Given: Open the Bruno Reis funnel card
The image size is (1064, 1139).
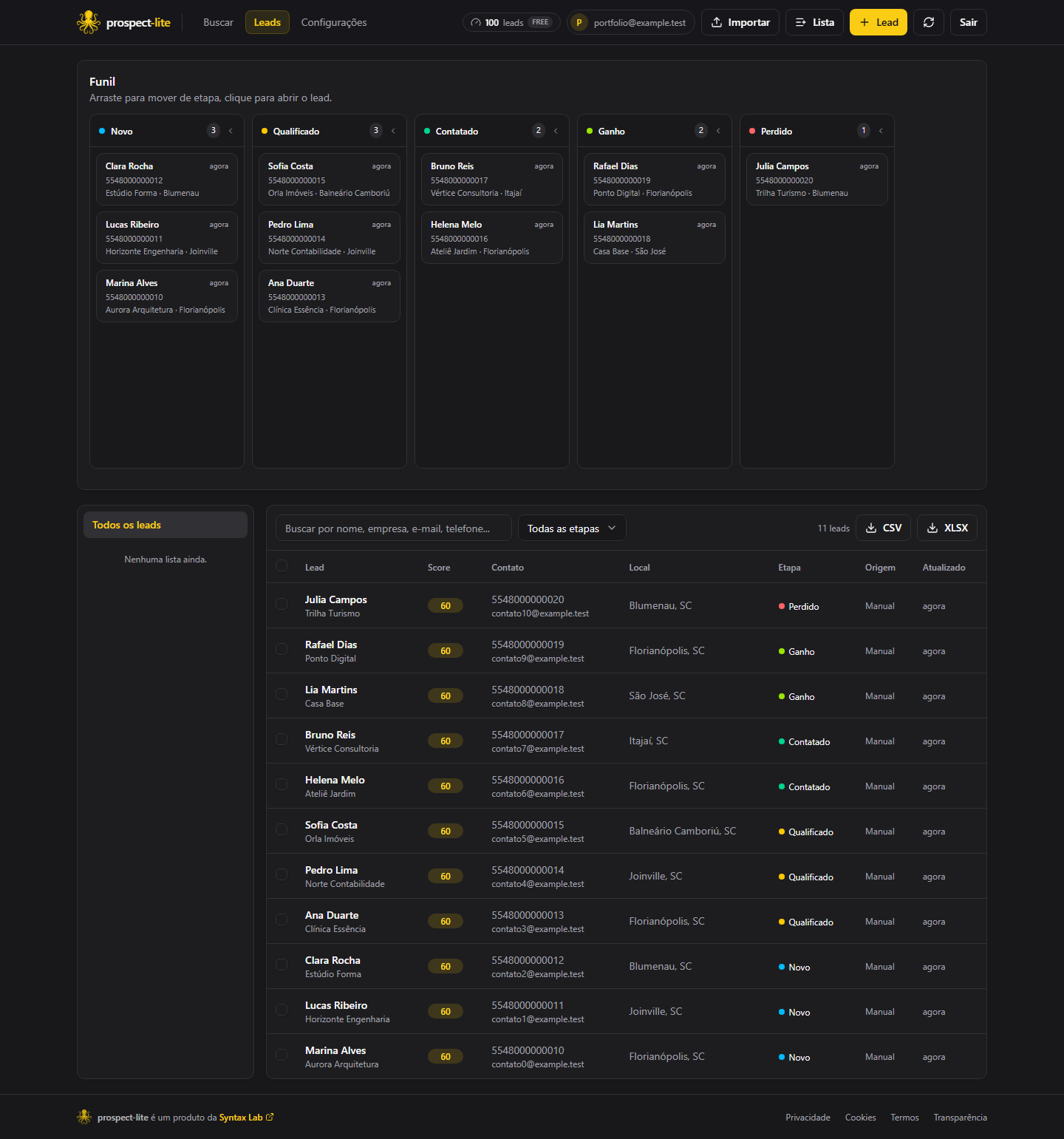Looking at the screenshot, I should (x=492, y=179).
